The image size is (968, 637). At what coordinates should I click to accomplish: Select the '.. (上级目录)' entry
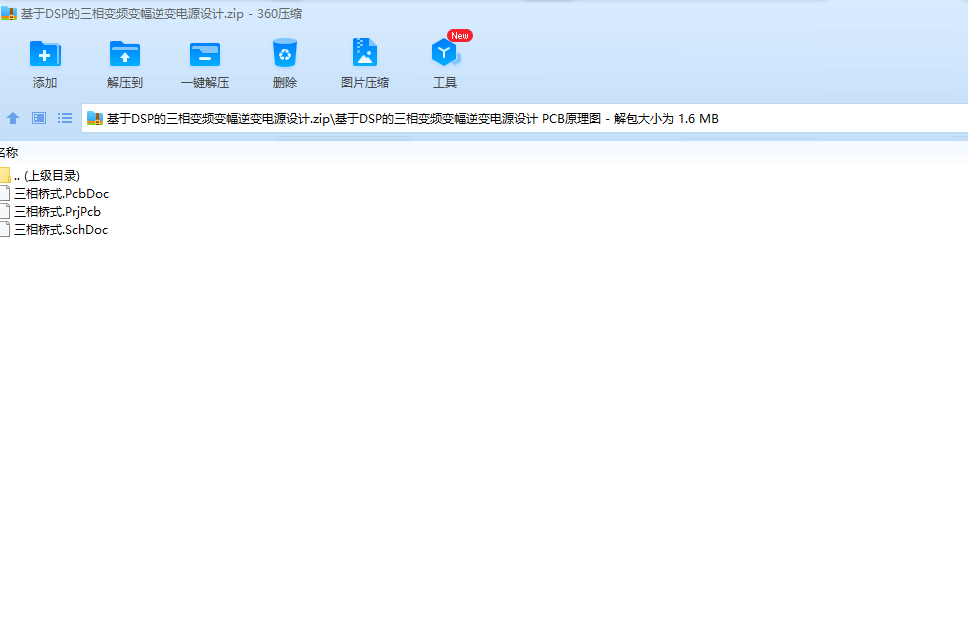(x=47, y=176)
